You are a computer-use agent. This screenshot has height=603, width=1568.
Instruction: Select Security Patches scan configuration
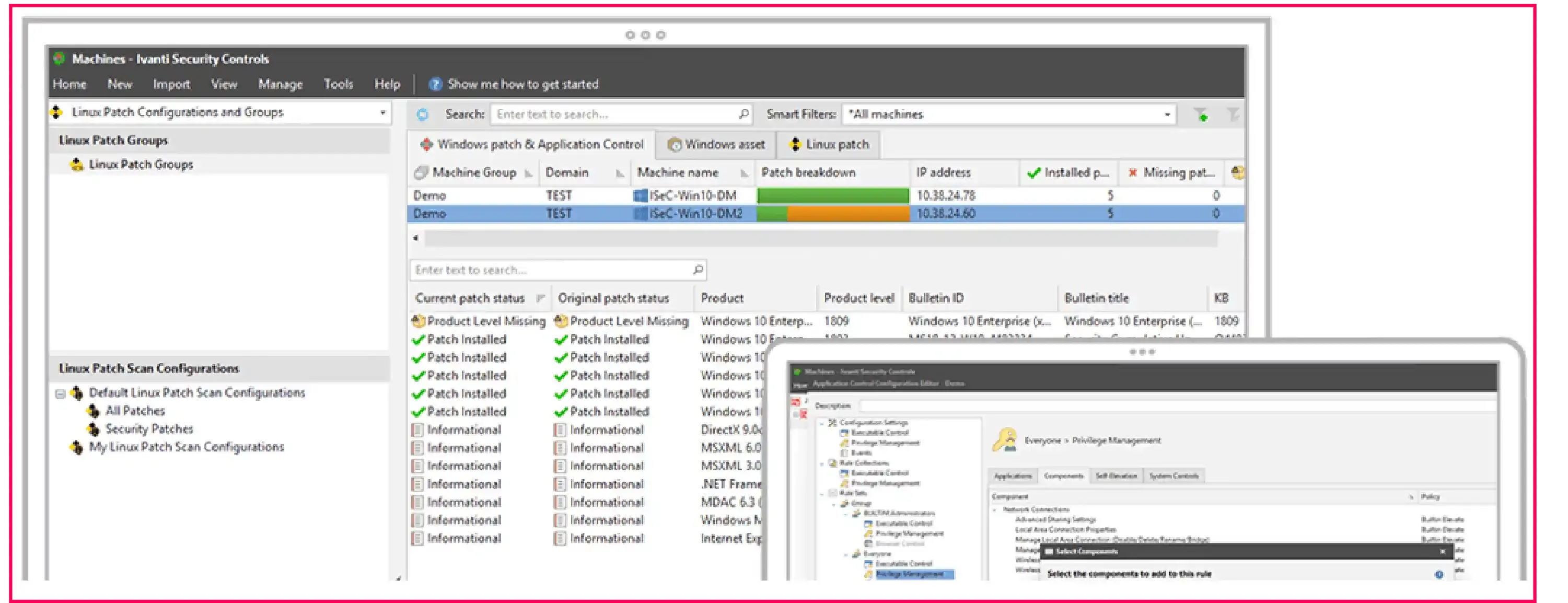tap(149, 429)
